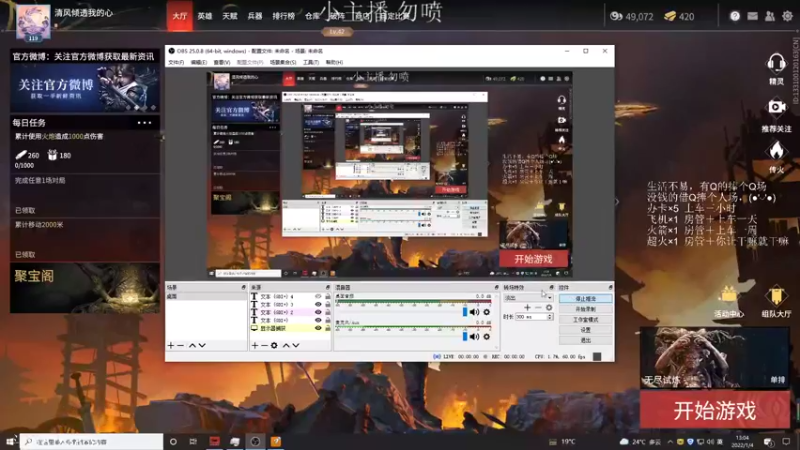
Task: Click 工作室模式 button in OBS
Action: pyautogui.click(x=585, y=319)
